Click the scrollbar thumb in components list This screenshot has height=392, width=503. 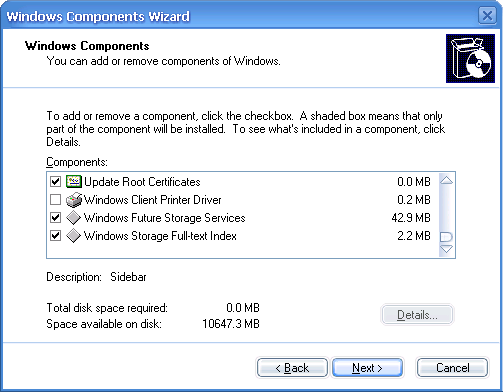pos(446,237)
